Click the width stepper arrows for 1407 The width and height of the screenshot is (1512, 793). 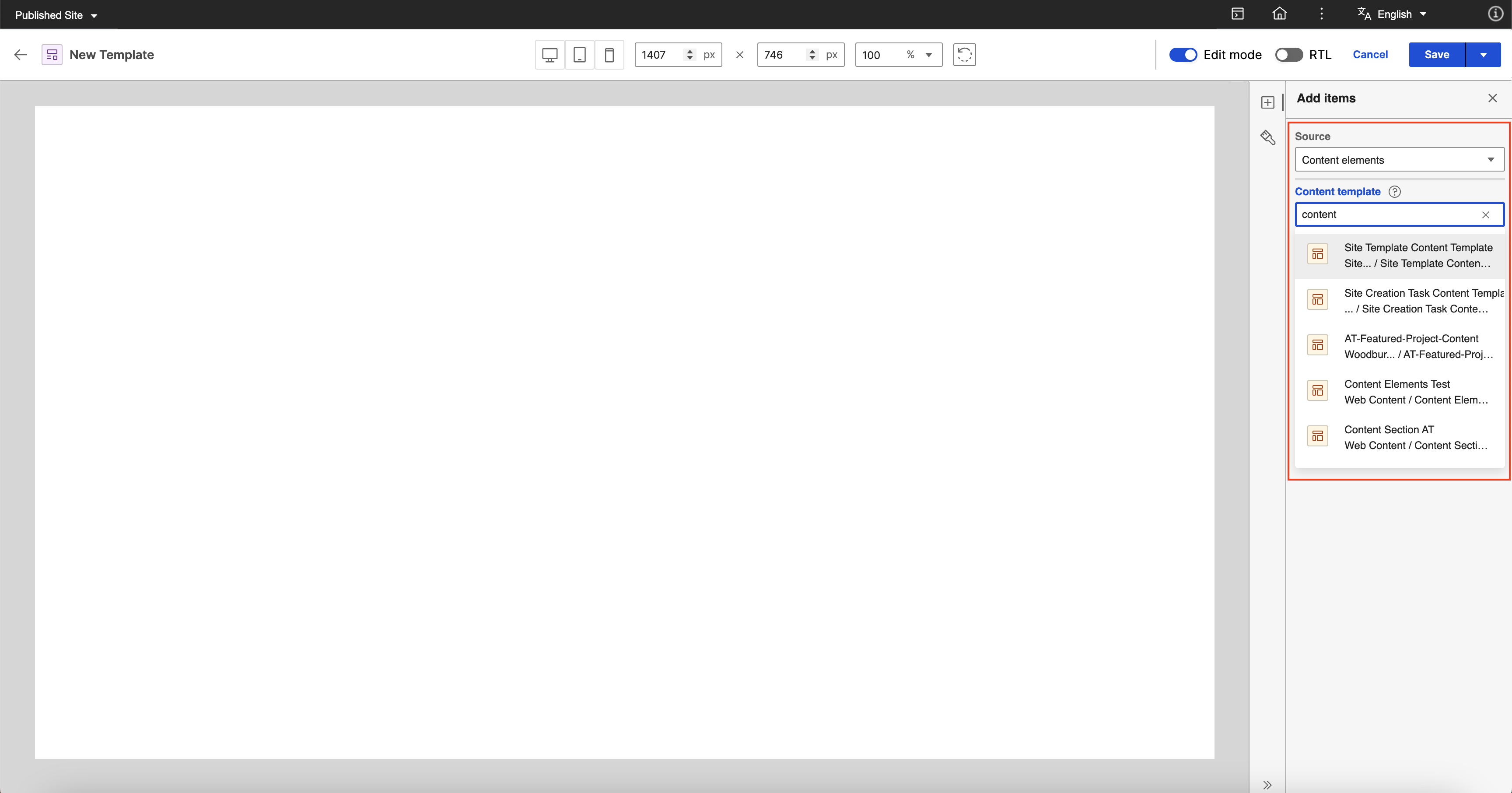689,55
